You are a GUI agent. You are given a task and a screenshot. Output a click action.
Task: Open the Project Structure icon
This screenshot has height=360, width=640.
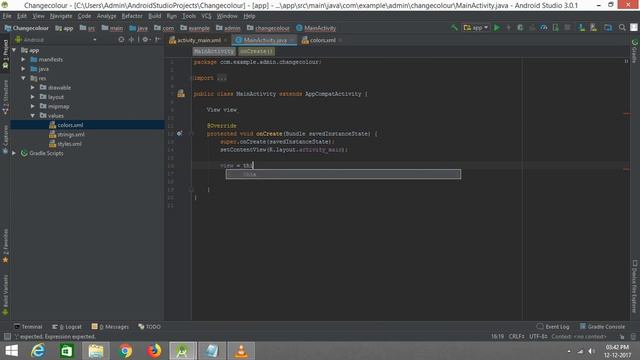tap(608, 28)
